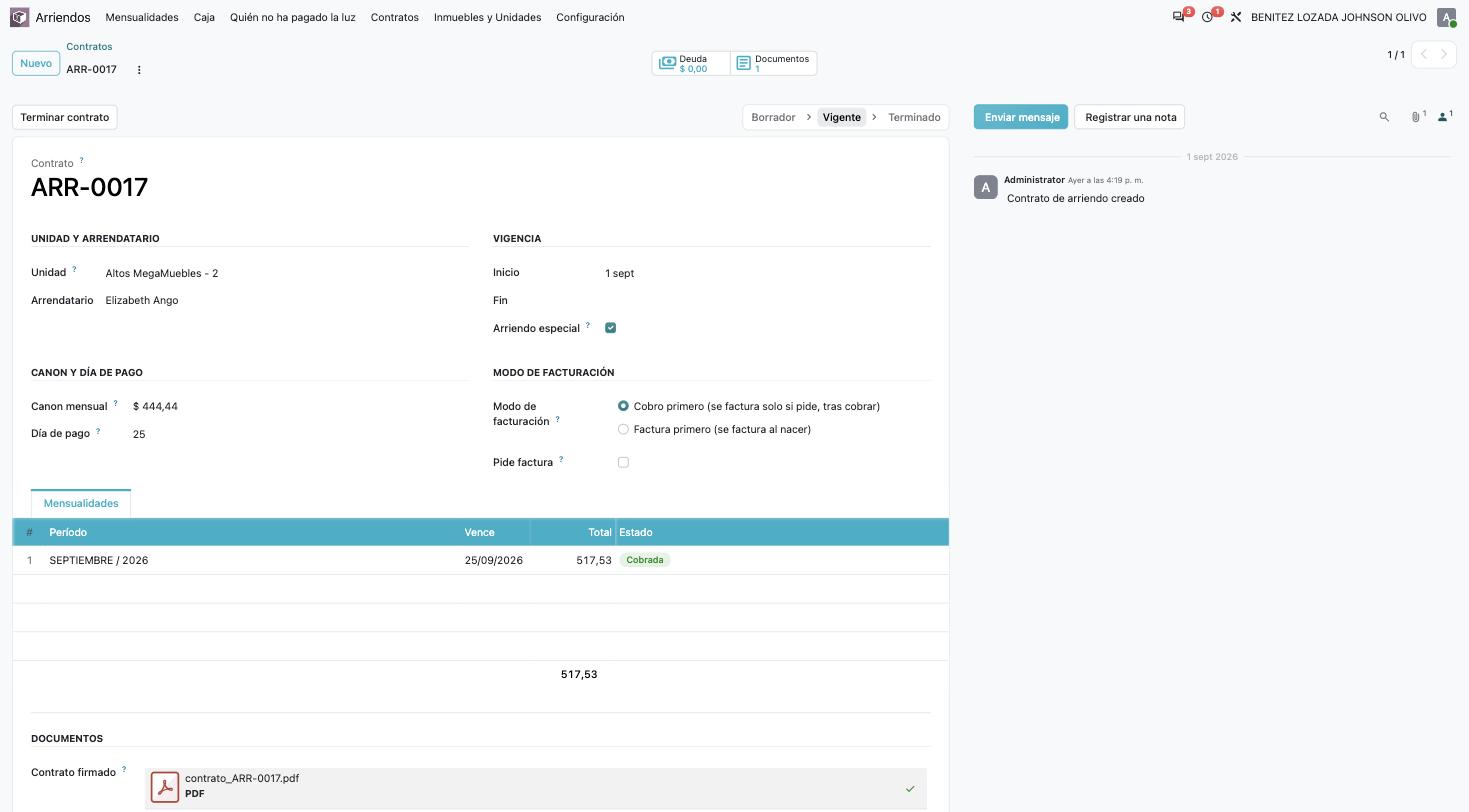Click the Enviar mensaje button
This screenshot has height=812, width=1469.
(1021, 117)
